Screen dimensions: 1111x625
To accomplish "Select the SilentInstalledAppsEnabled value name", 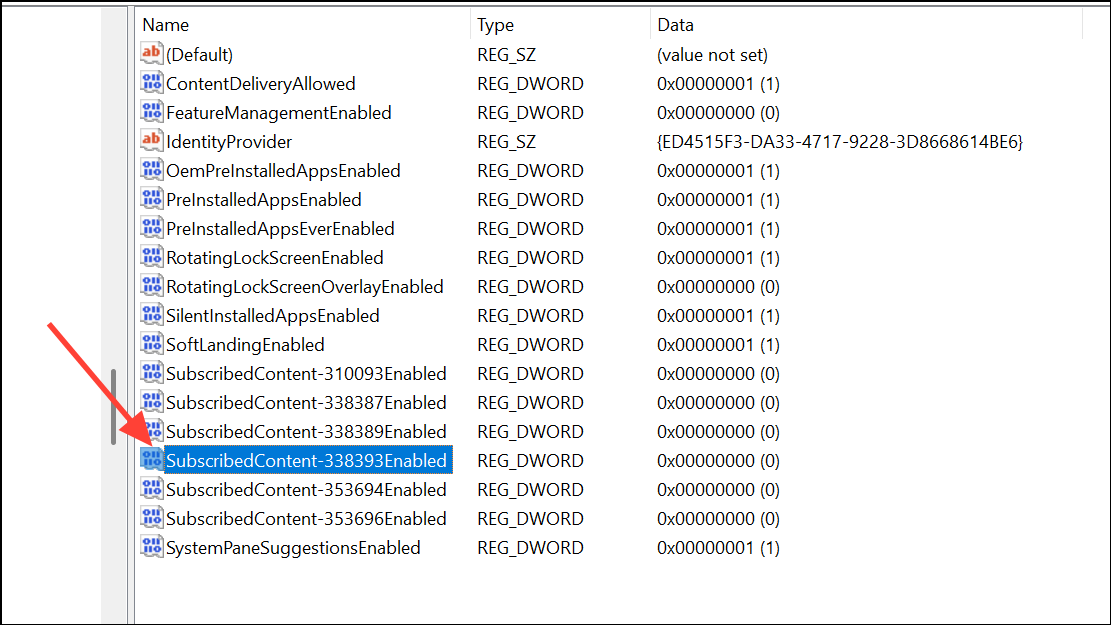I will tap(273, 316).
